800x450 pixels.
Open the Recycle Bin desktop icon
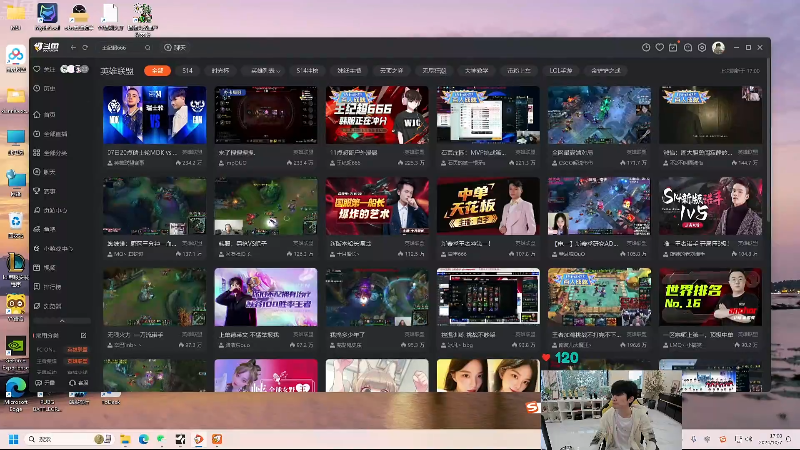tap(15, 226)
